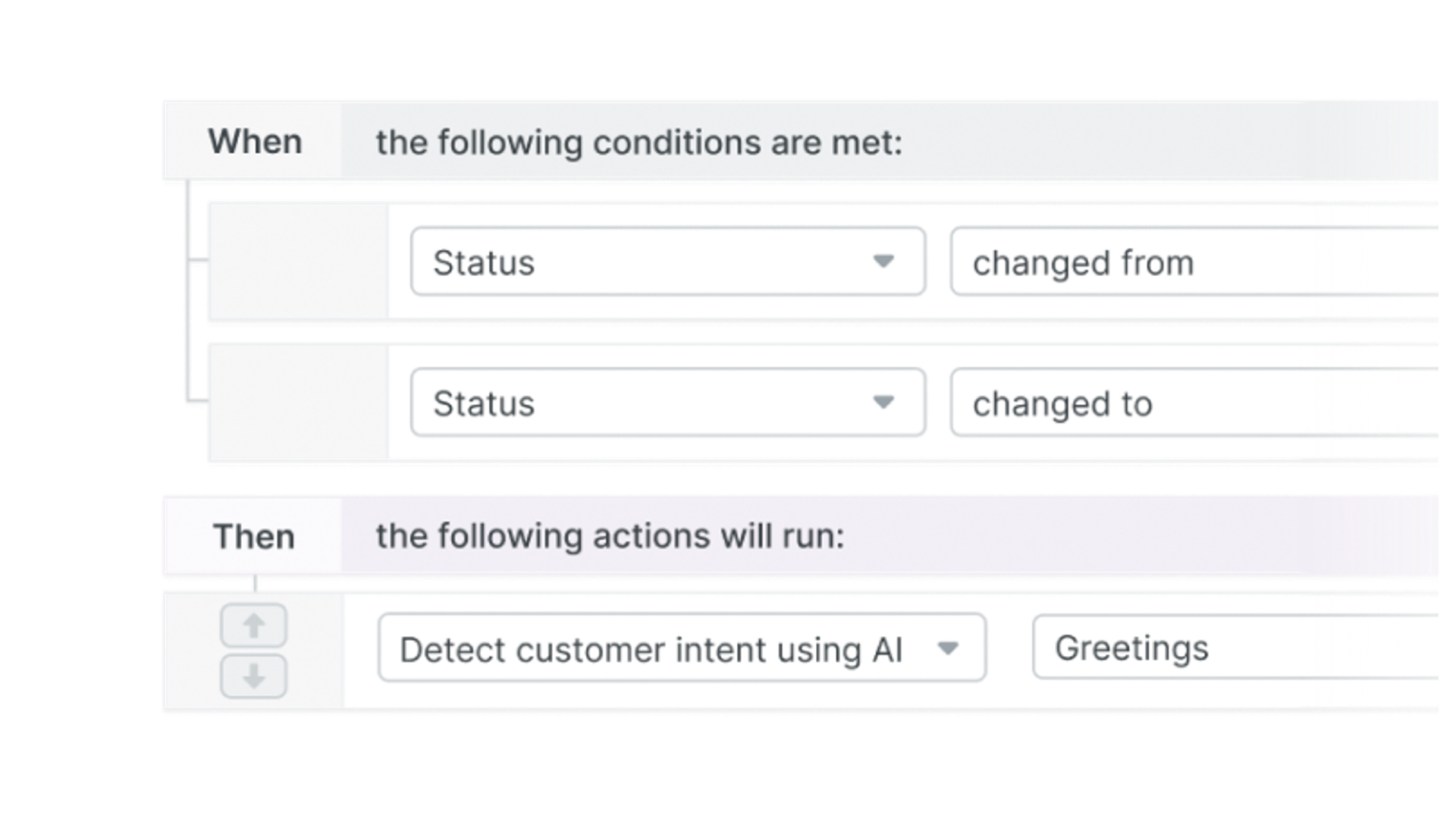Click the tree connector for second condition
The height and width of the screenshot is (816, 1456).
[x=196, y=400]
